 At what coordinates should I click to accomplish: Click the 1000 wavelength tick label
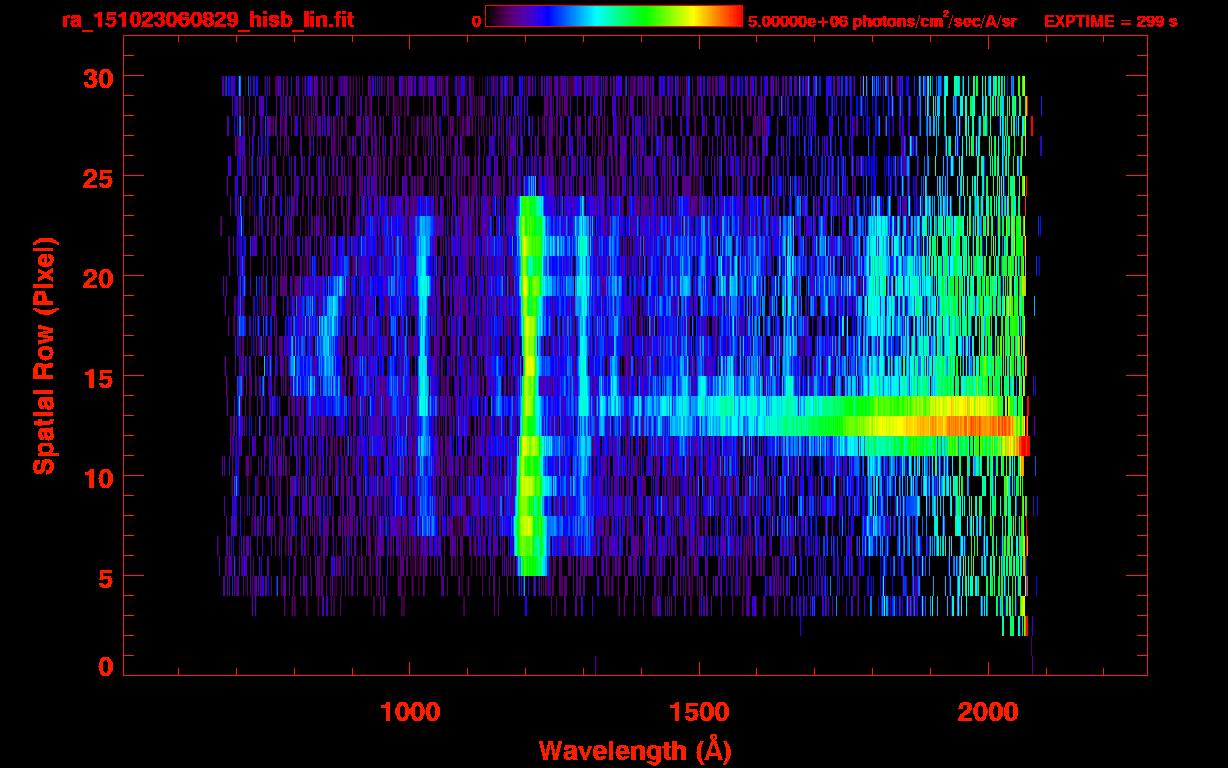tap(410, 711)
